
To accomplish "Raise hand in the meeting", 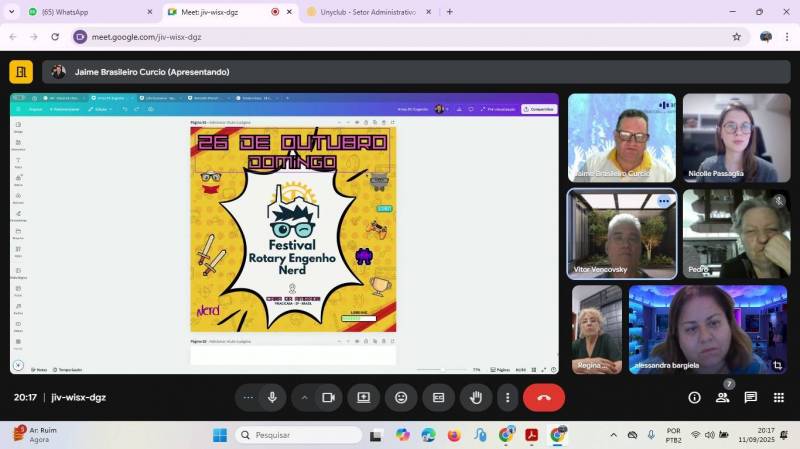I will click(476, 397).
